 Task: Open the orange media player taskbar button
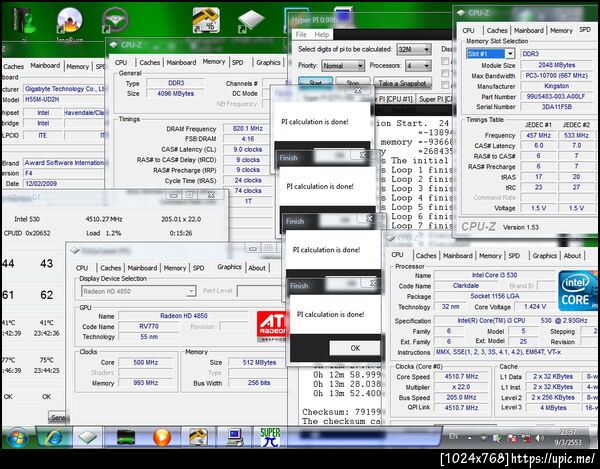[162, 437]
